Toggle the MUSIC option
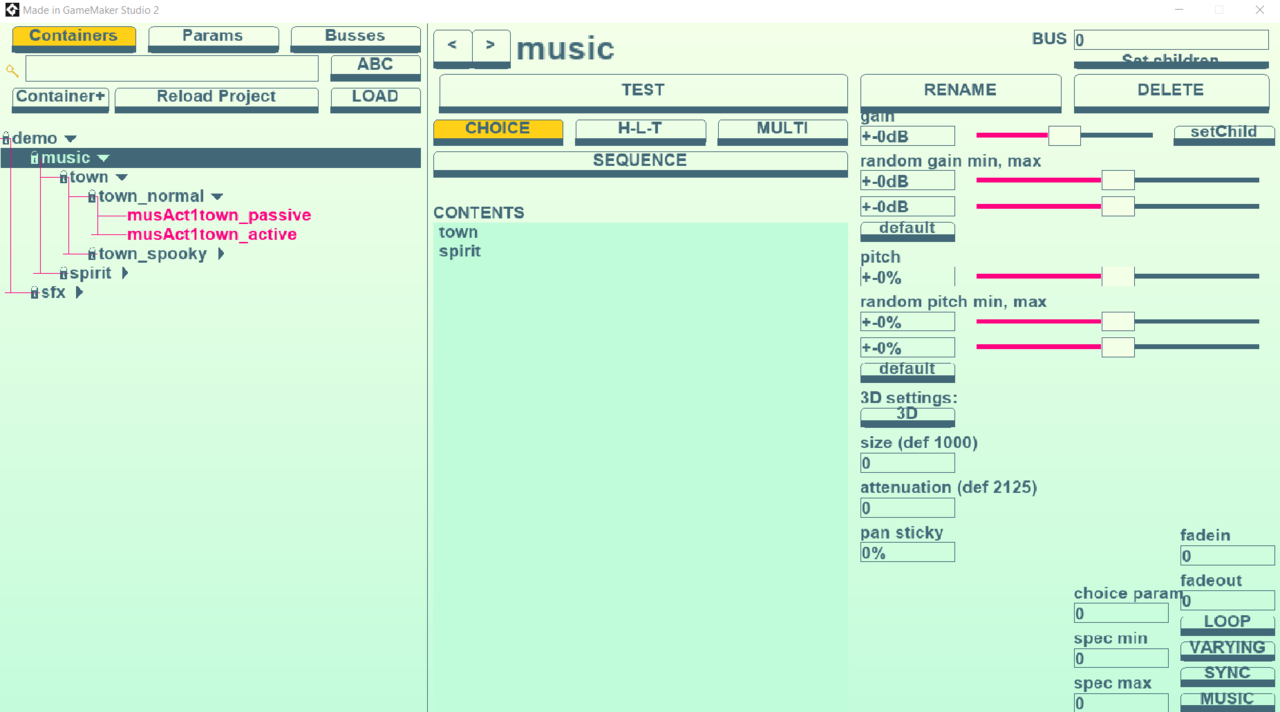The height and width of the screenshot is (712, 1280). point(1227,701)
